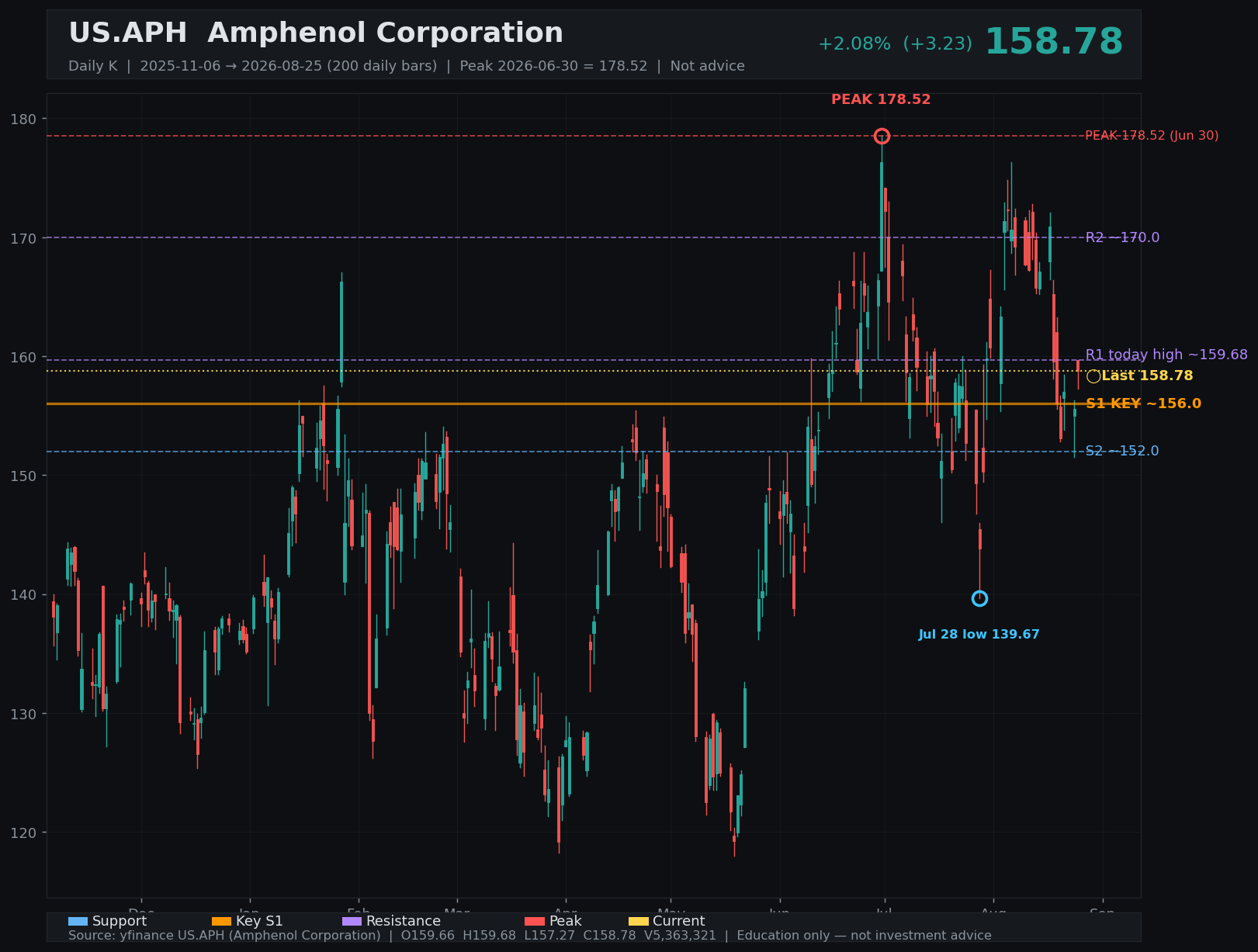This screenshot has width=1258, height=952.
Task: Click the 130 tick on the price axis
Action: point(23,714)
